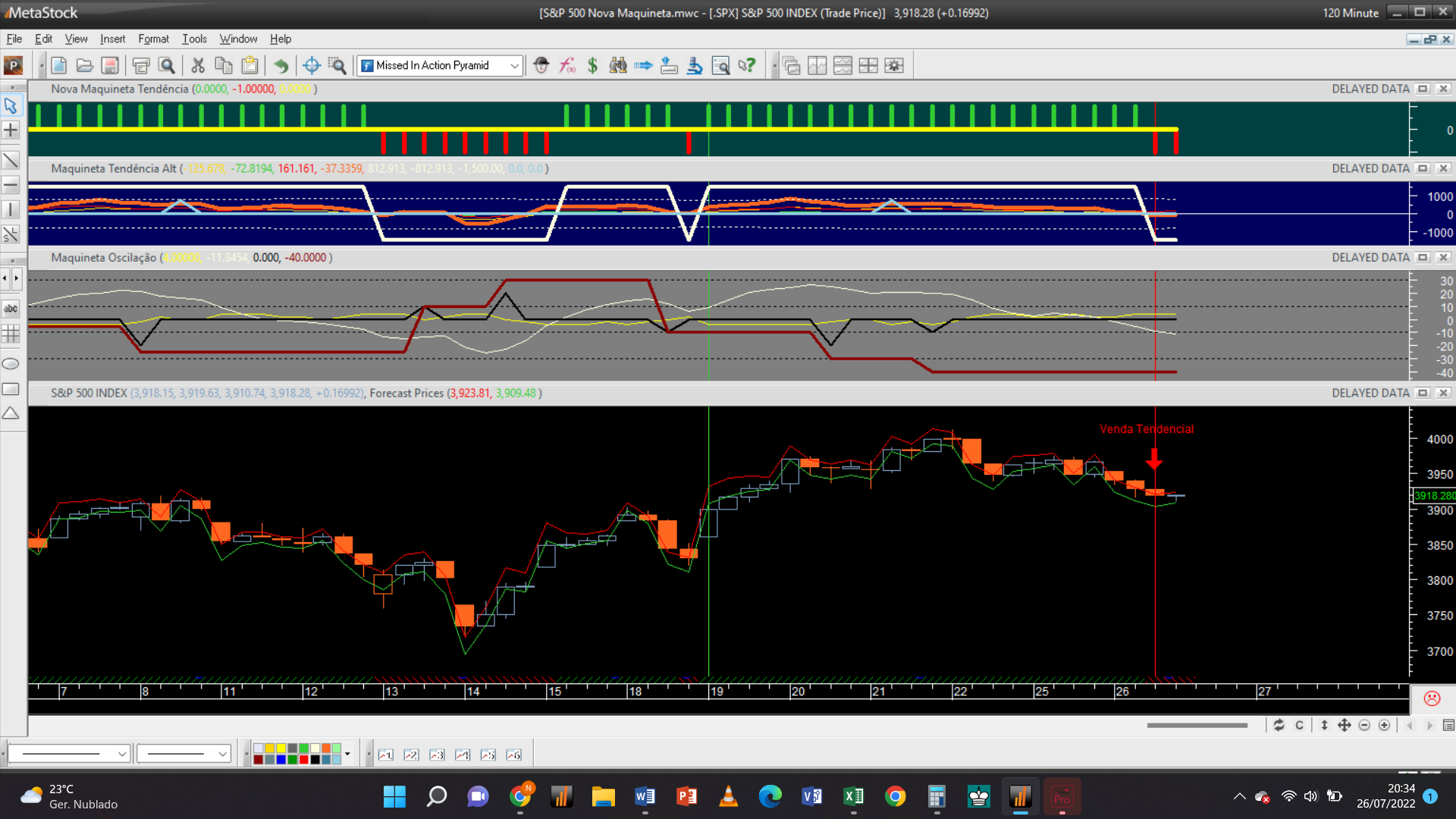Click the 120 Minute periodicity button
Screen dimensions: 1456x819
tap(1350, 13)
